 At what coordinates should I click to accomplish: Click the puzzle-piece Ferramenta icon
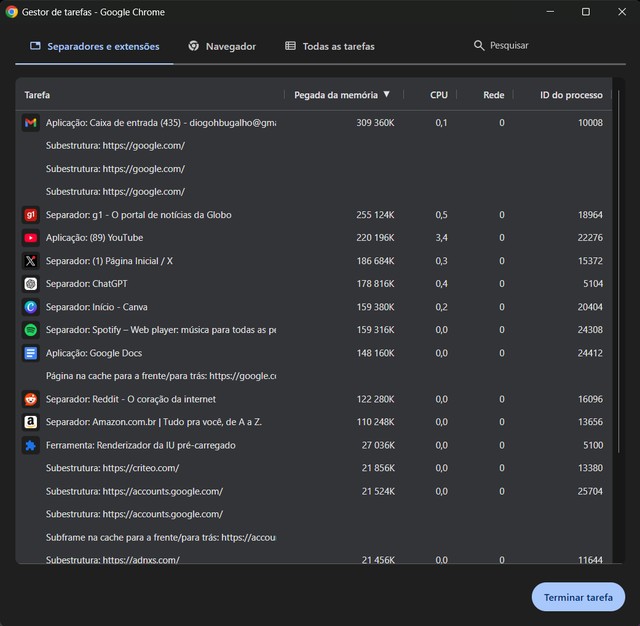[31, 445]
